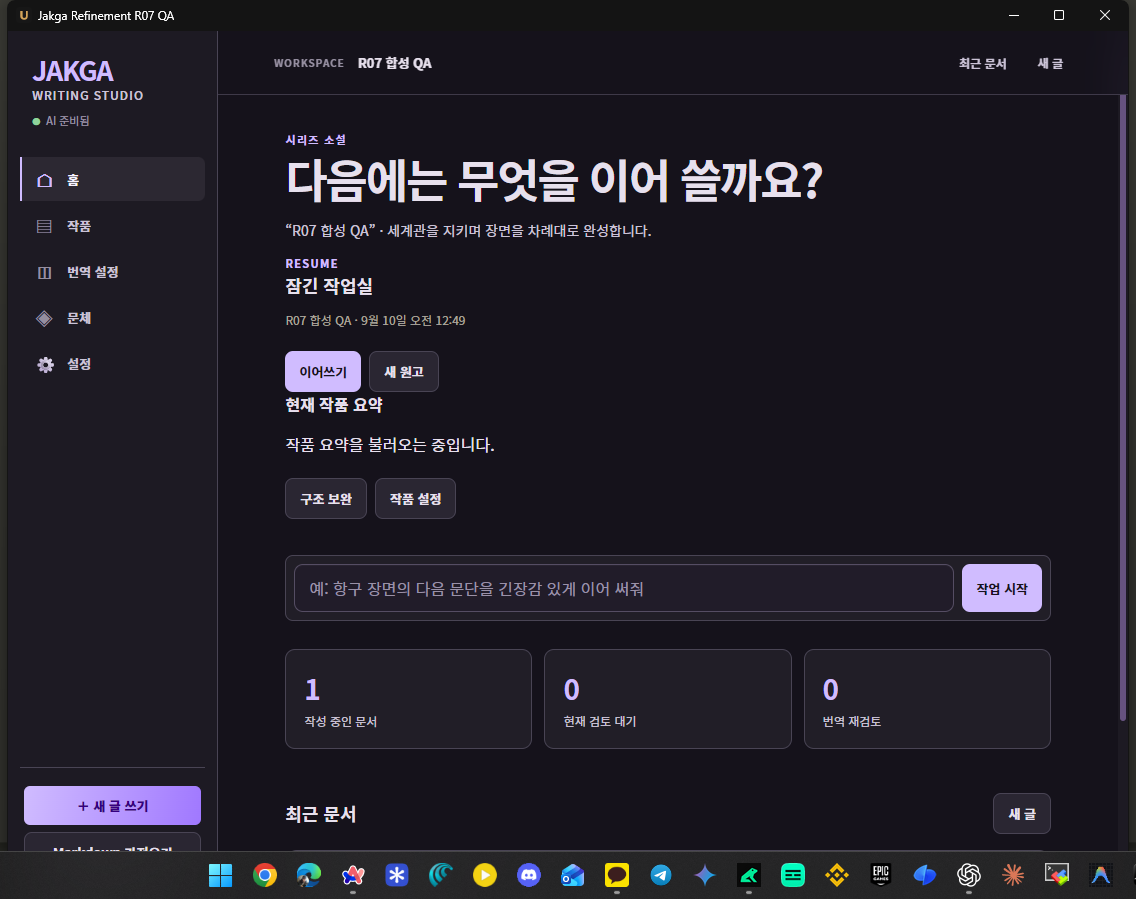Click 새 글 in the top bar
Image resolution: width=1136 pixels, height=899 pixels.
point(1050,63)
